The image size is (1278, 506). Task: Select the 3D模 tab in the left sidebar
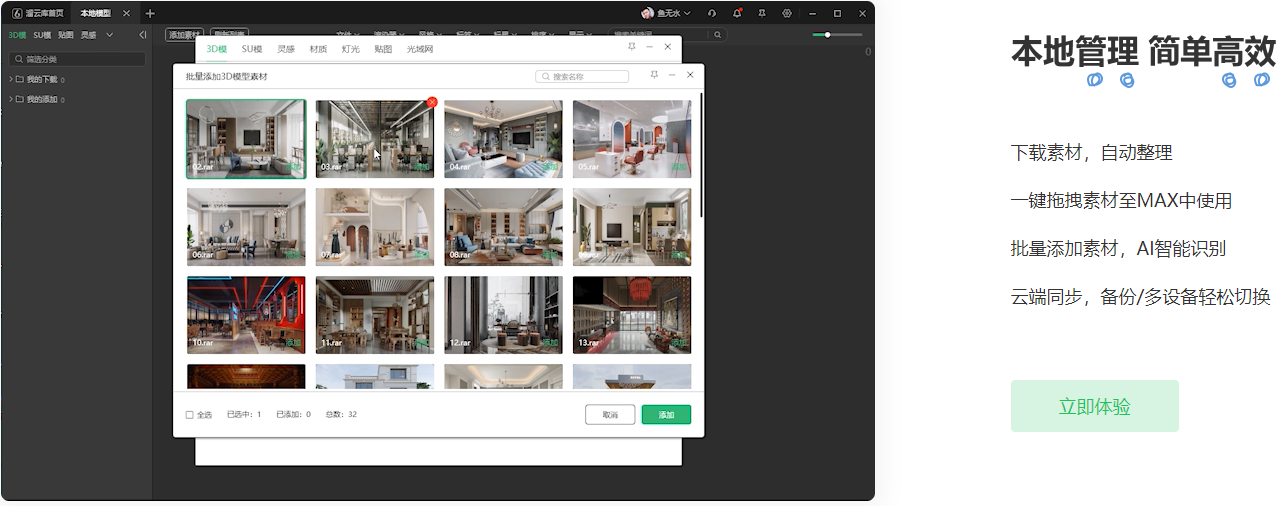17,35
